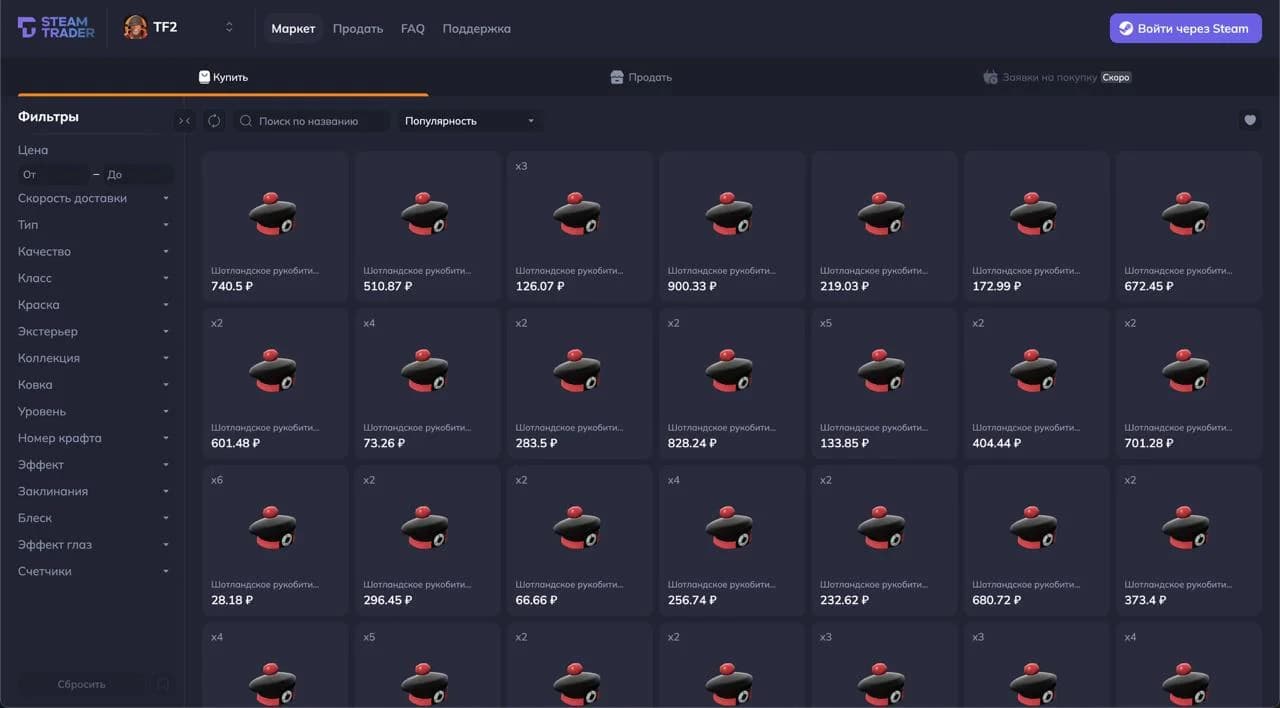
Task: Expand the Скорость доставки filter
Action: (94, 198)
